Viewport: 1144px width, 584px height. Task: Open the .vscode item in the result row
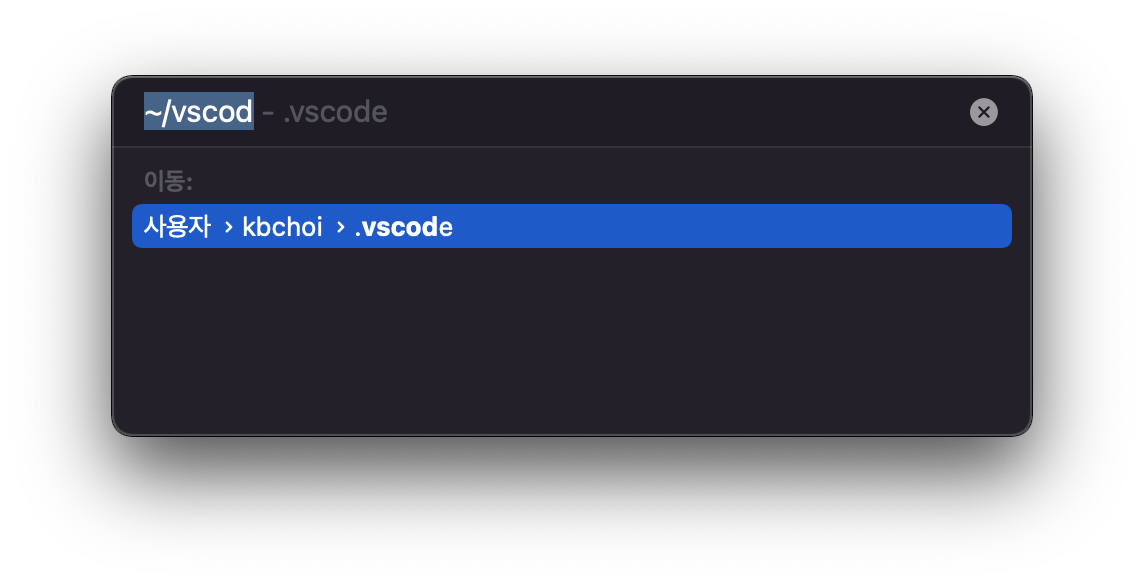[x=404, y=226]
